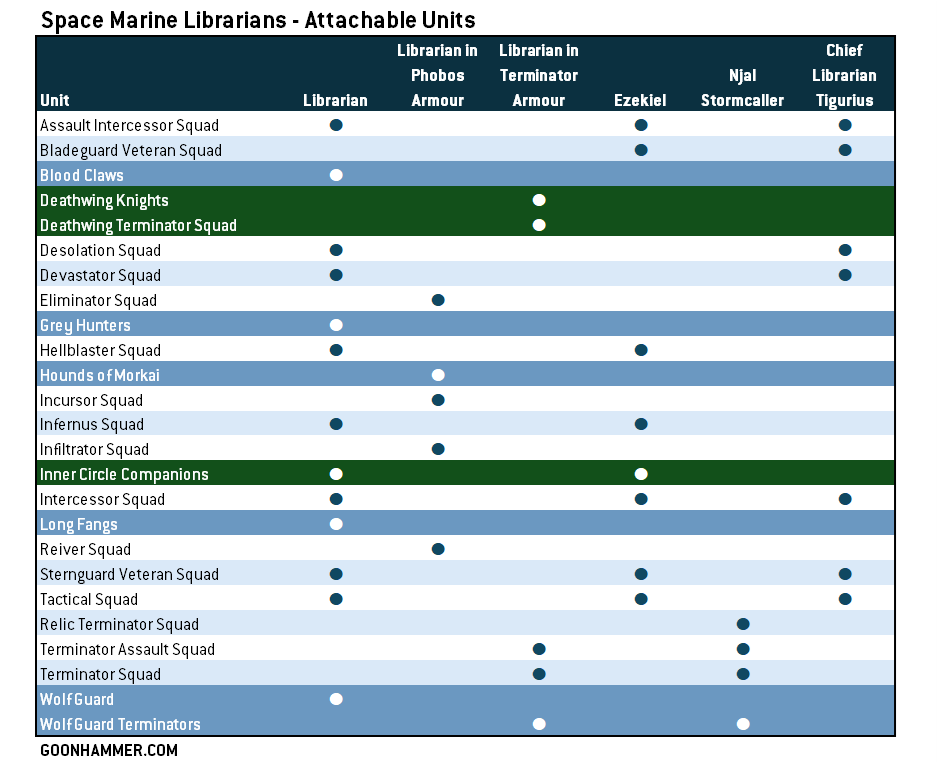Select Terminator Armour dot in Deathwing Knights row
Viewport: 937px width, 763px height.
539,200
